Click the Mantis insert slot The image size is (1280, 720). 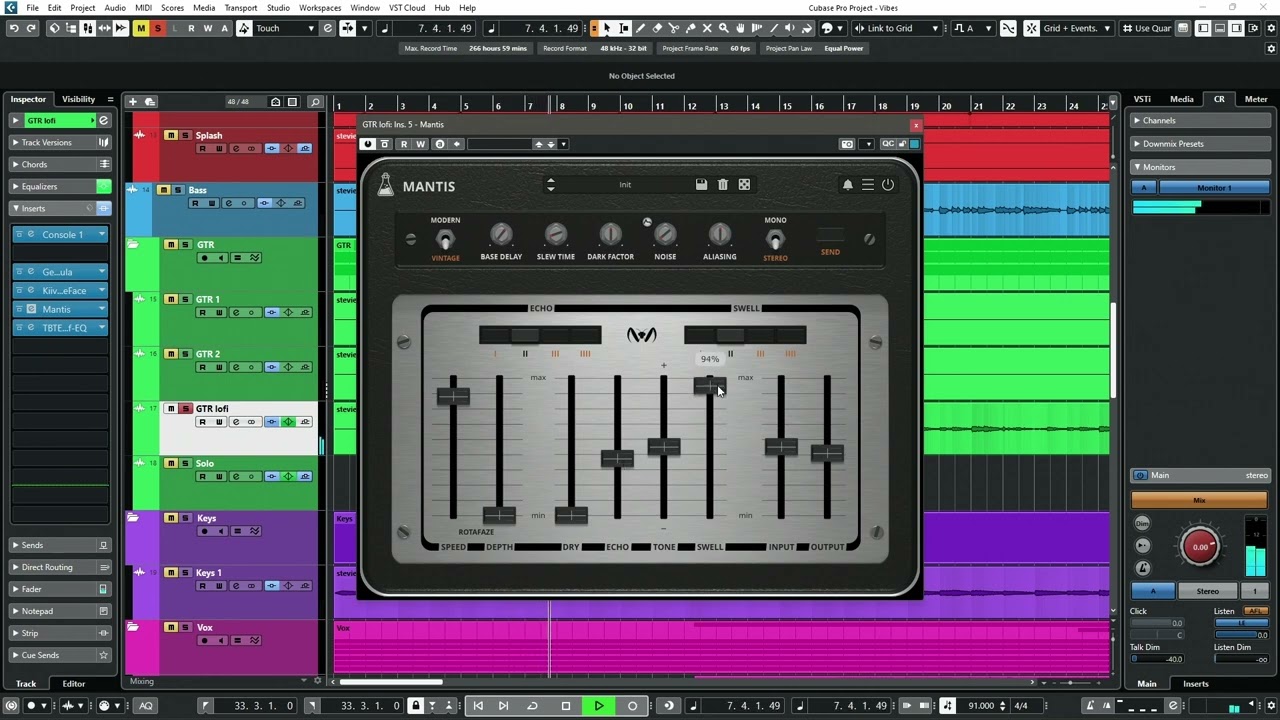(60, 309)
